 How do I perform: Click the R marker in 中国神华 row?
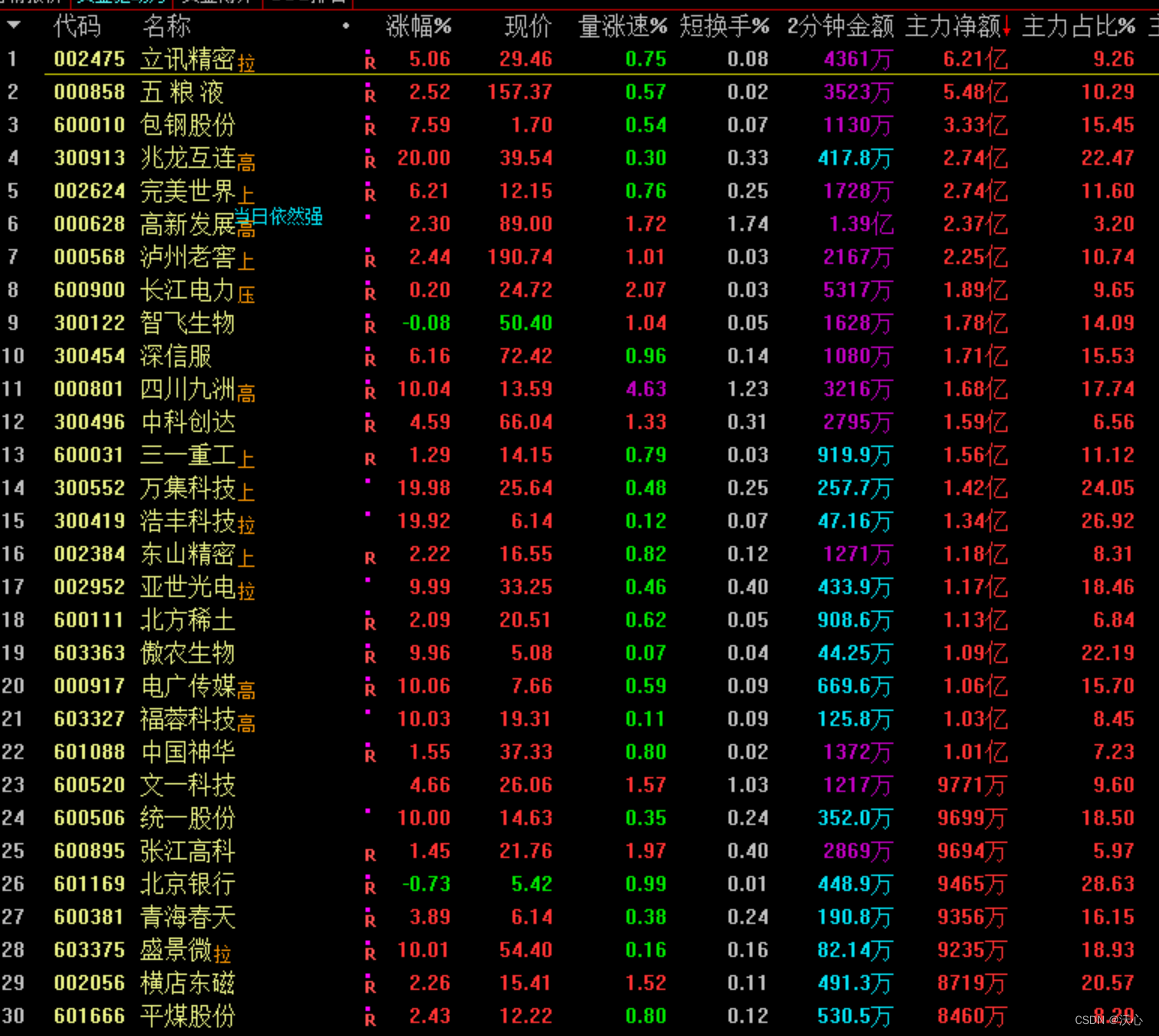tap(370, 755)
